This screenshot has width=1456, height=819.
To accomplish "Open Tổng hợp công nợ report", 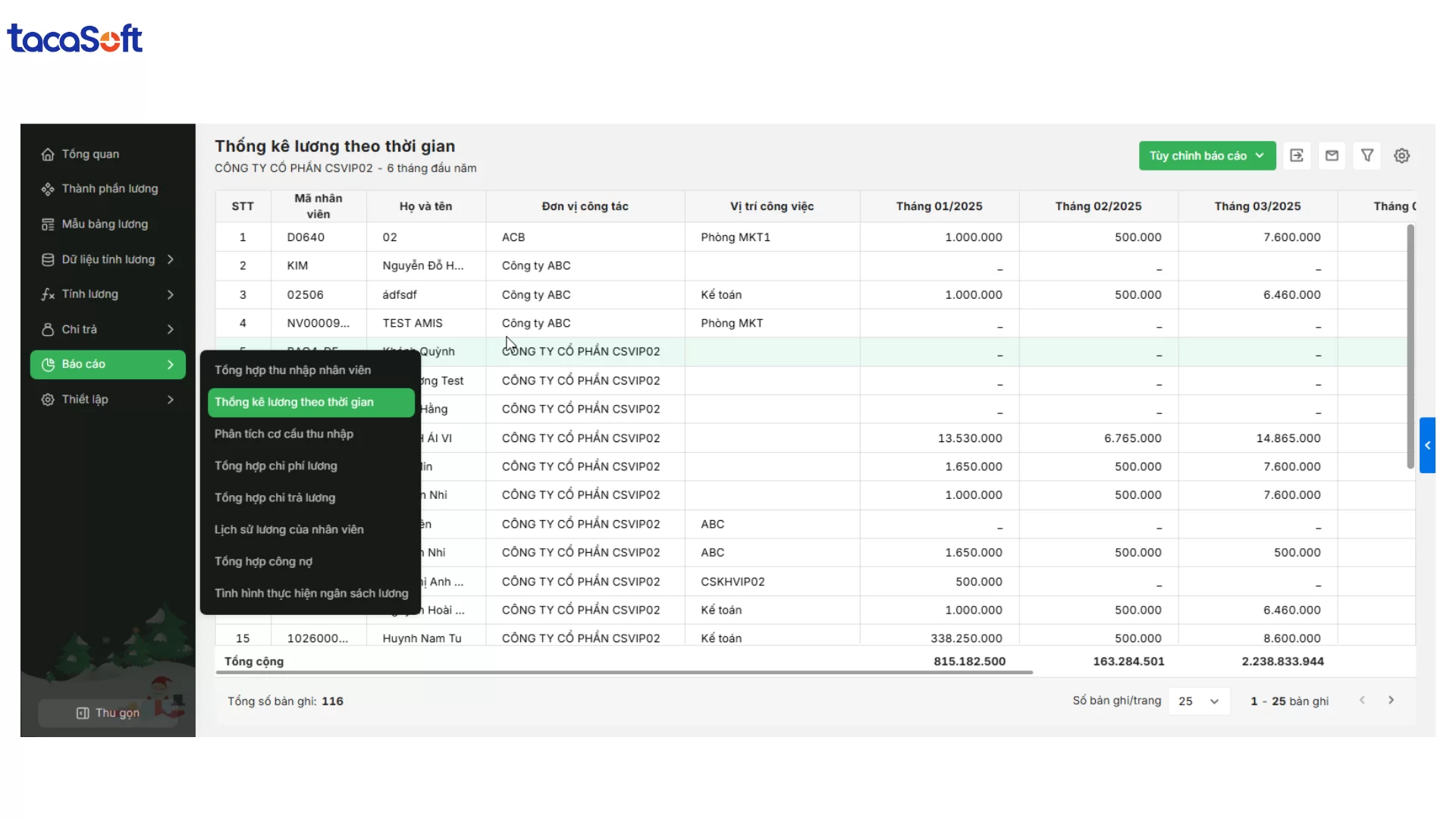I will (x=263, y=561).
